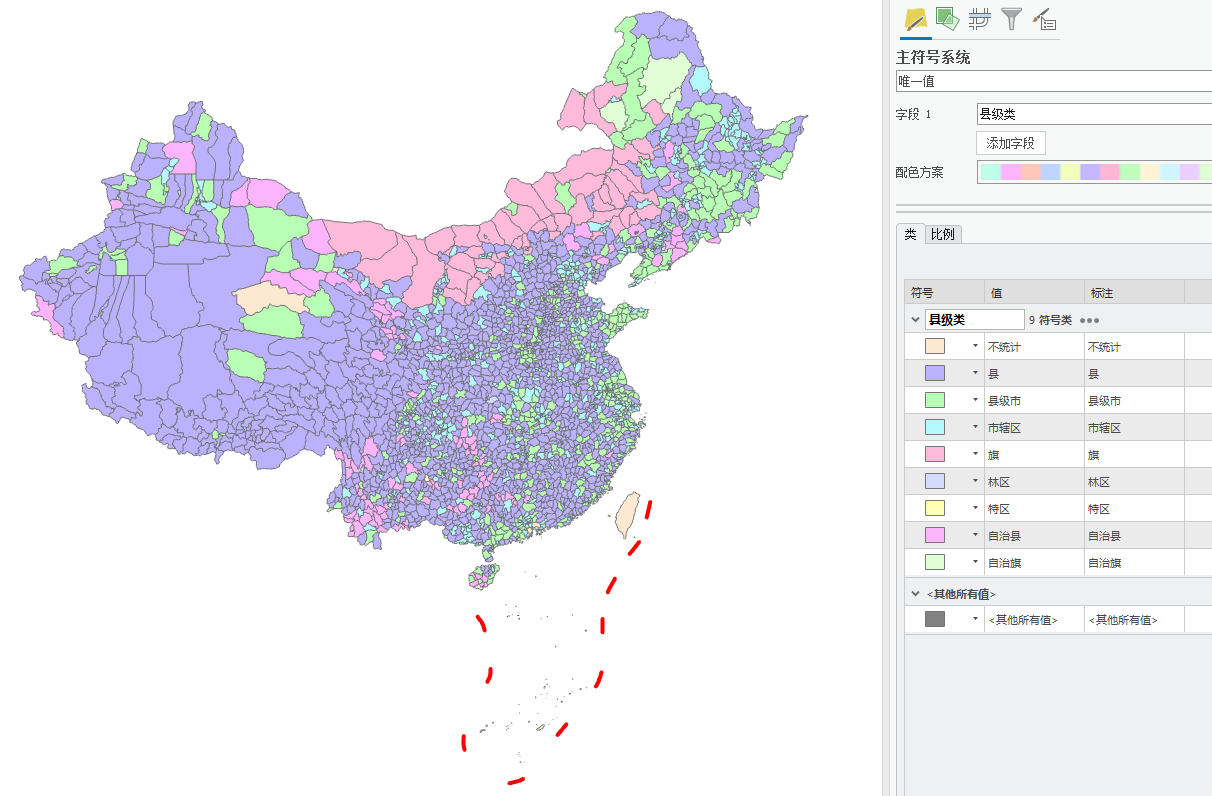Viewport: 1212px width, 796px height.
Task: Select the 自治旗 value cell
Action: pyautogui.click(x=1034, y=563)
